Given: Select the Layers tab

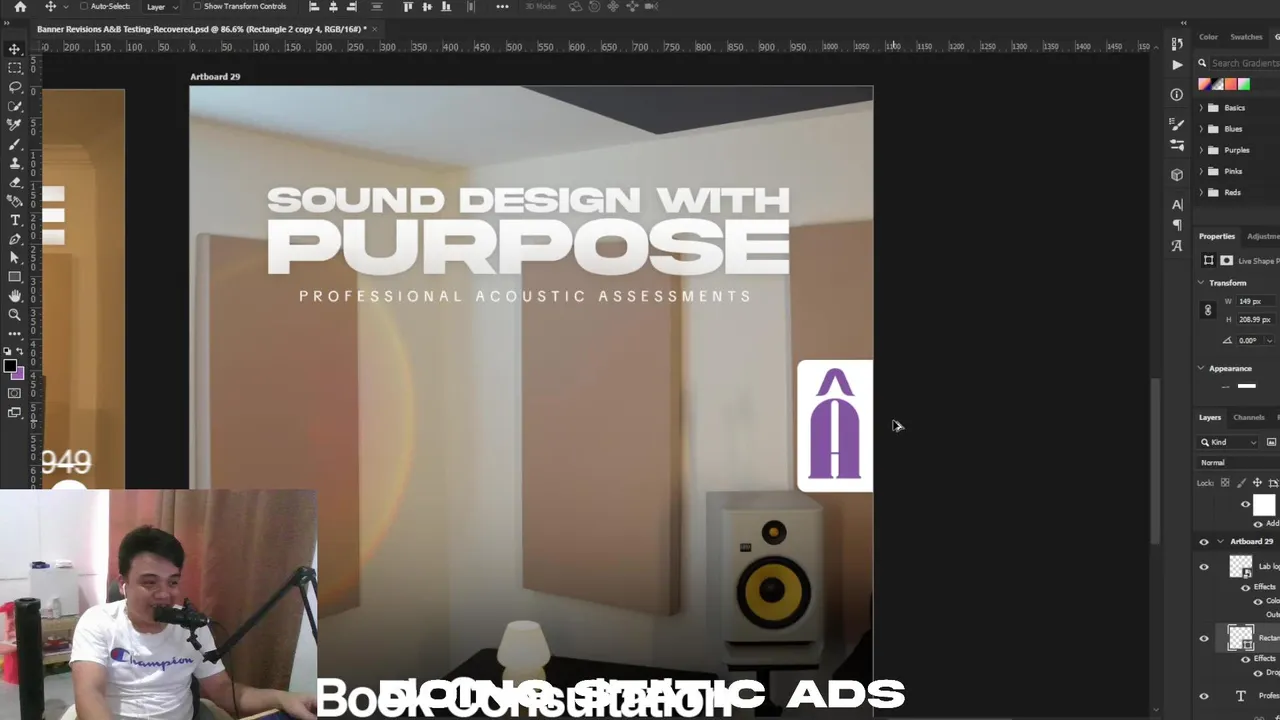Looking at the screenshot, I should 1210,417.
